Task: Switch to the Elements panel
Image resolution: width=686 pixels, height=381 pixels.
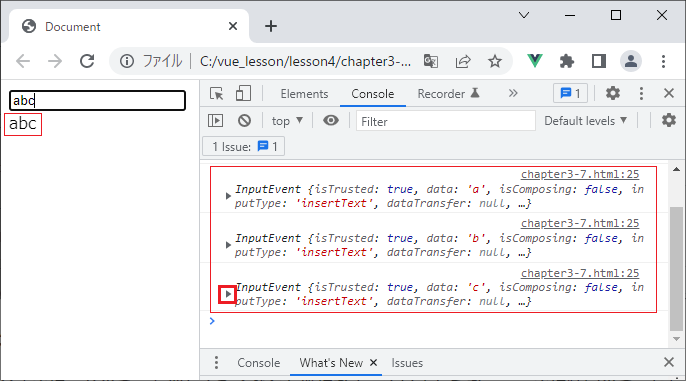Action: (304, 94)
